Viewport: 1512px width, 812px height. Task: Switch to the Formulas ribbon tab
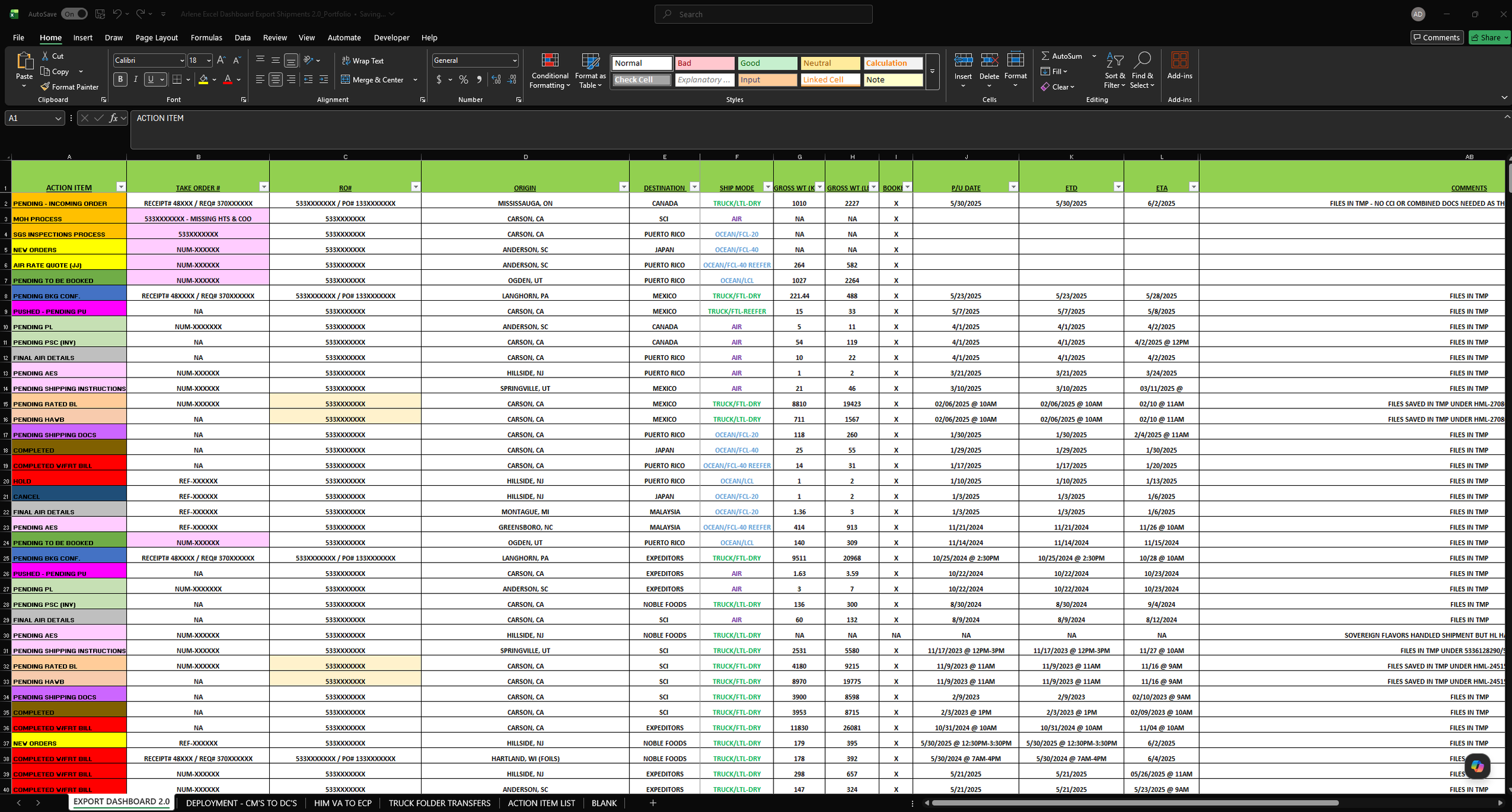[x=206, y=38]
